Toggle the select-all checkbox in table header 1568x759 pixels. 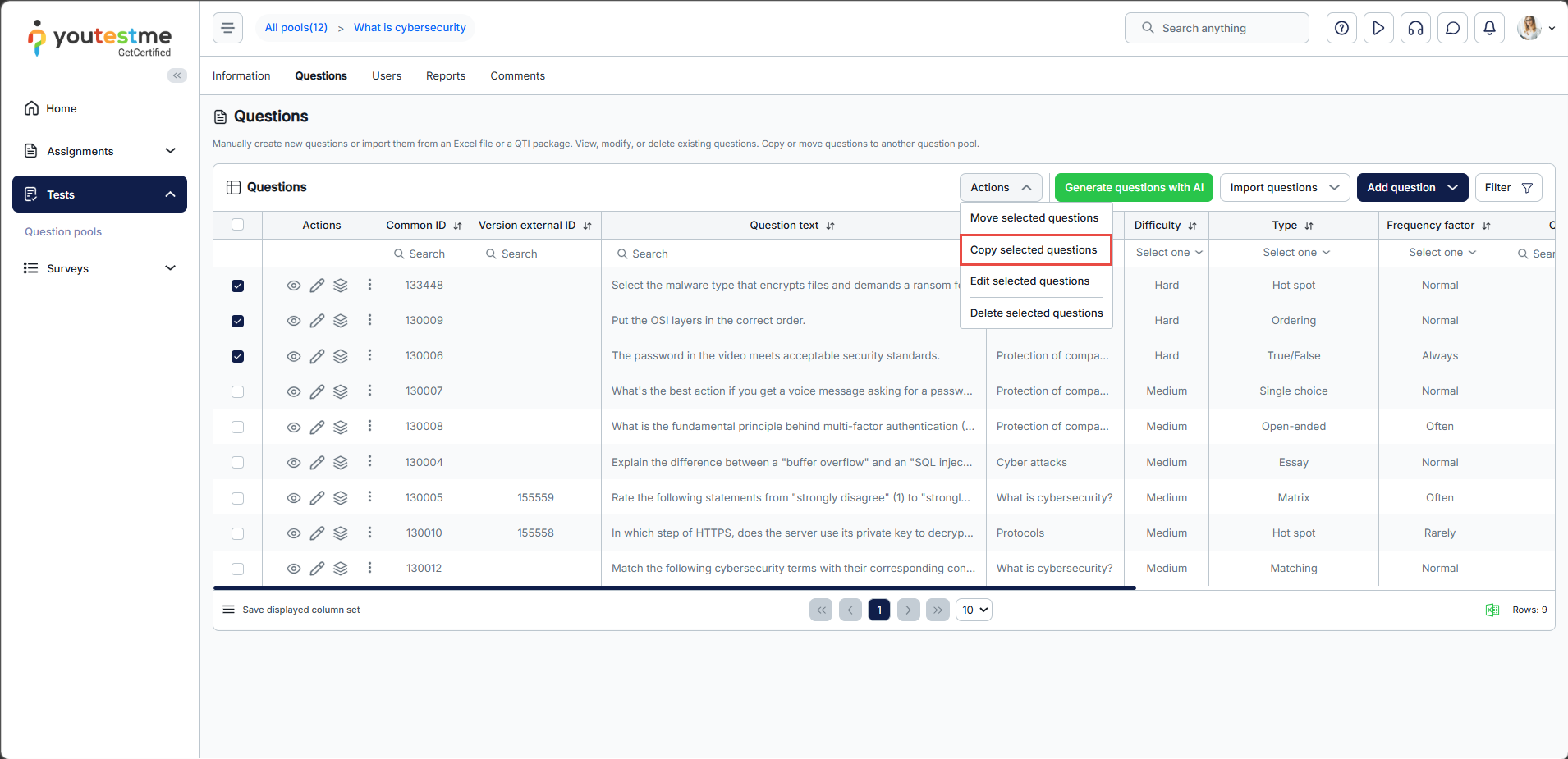[x=238, y=225]
